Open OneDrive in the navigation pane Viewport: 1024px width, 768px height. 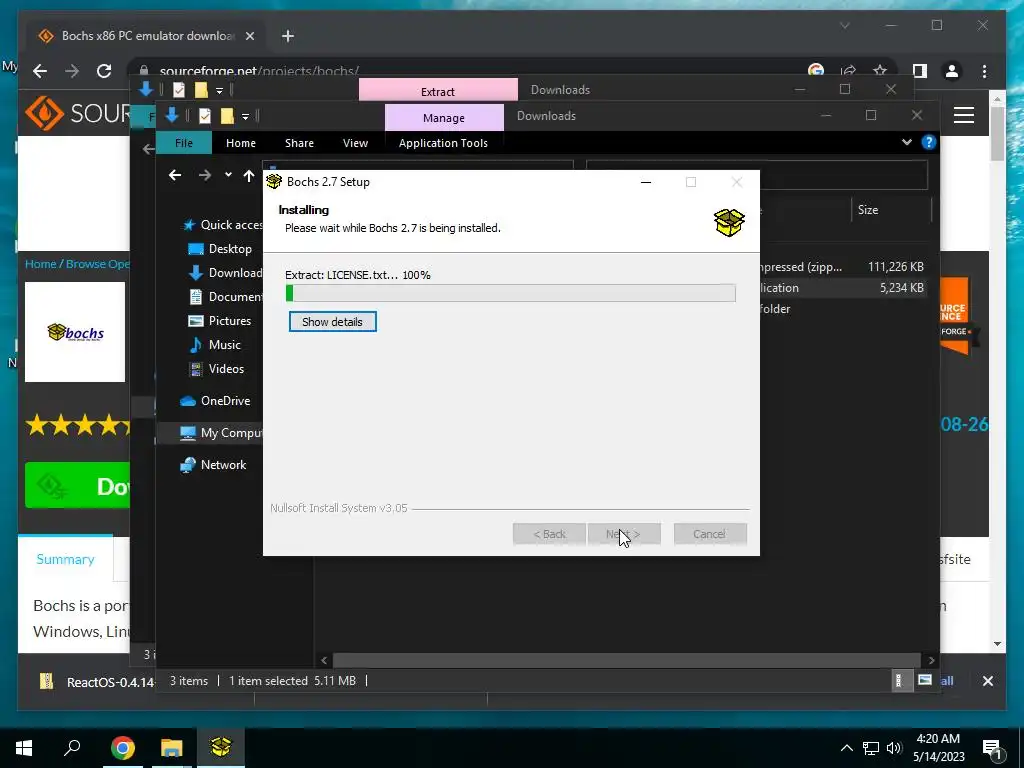(x=216, y=401)
